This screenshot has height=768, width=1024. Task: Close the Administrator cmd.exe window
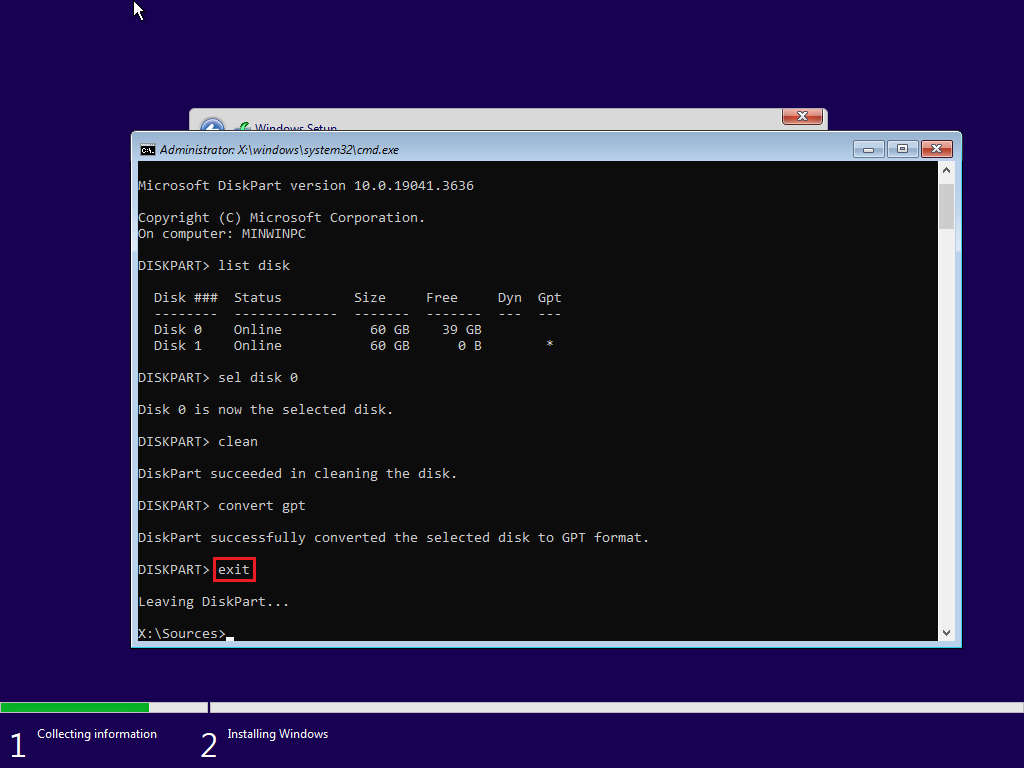(x=936, y=150)
